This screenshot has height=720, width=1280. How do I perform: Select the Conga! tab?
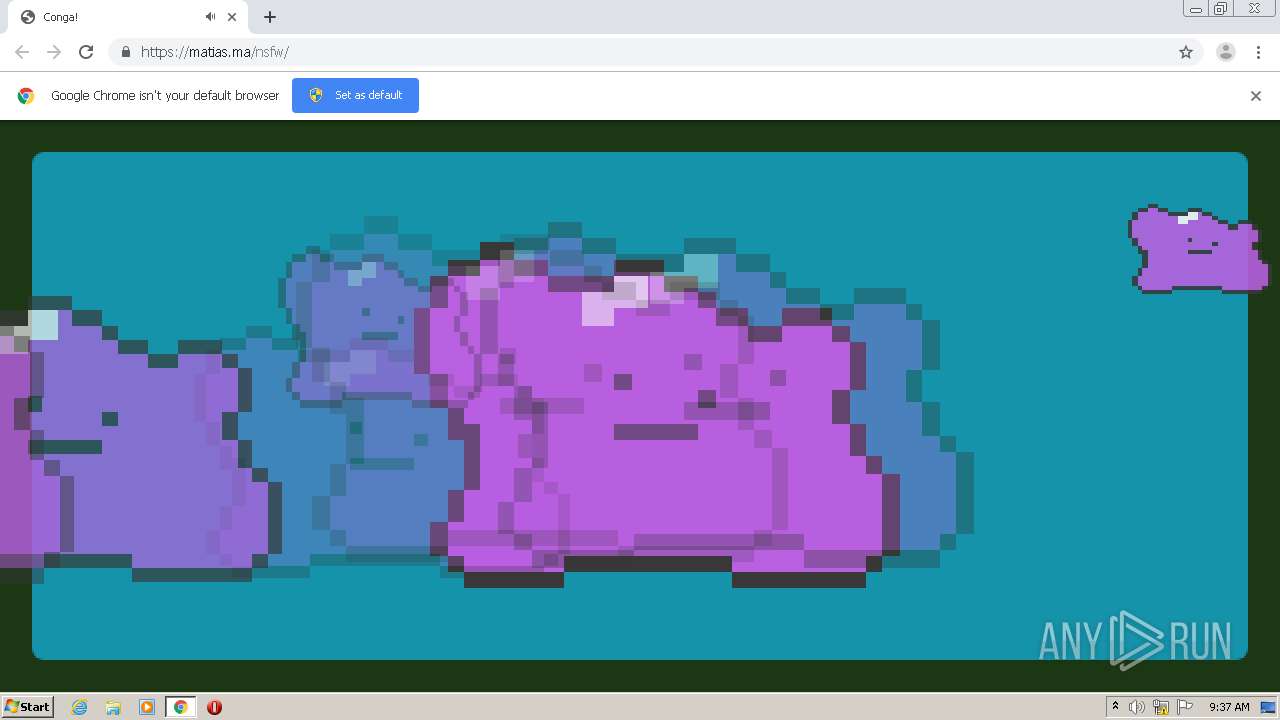(x=130, y=17)
